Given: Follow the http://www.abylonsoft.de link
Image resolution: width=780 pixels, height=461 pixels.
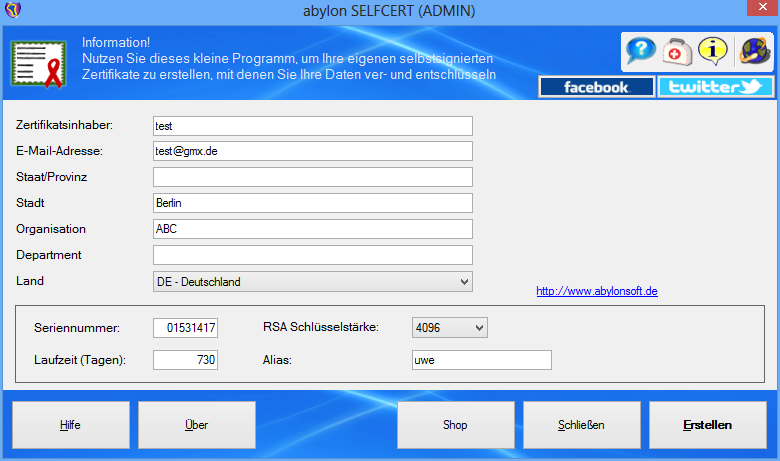Looking at the screenshot, I should [x=597, y=291].
